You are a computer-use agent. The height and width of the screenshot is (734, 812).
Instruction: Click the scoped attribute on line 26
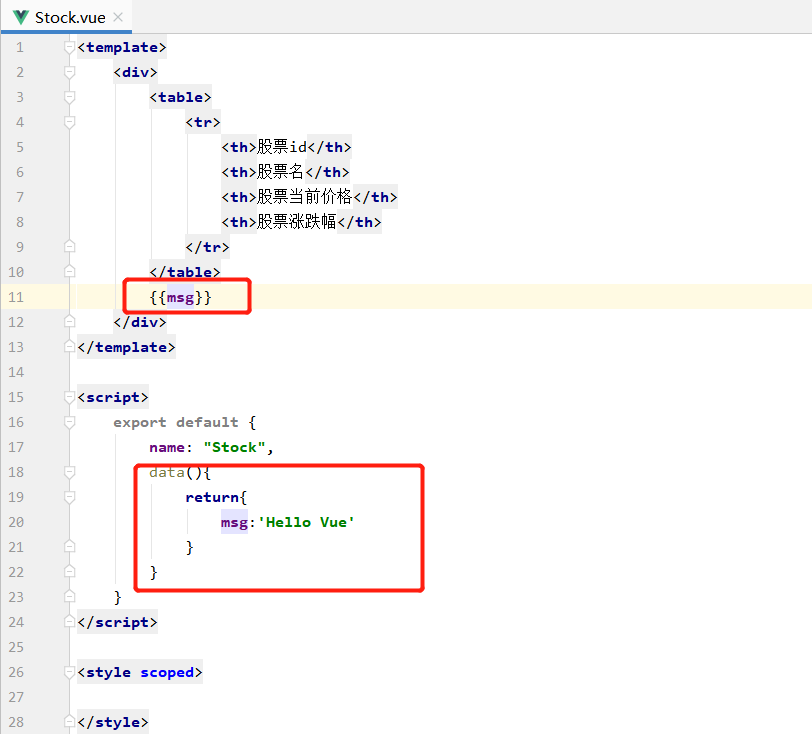[x=167, y=672]
